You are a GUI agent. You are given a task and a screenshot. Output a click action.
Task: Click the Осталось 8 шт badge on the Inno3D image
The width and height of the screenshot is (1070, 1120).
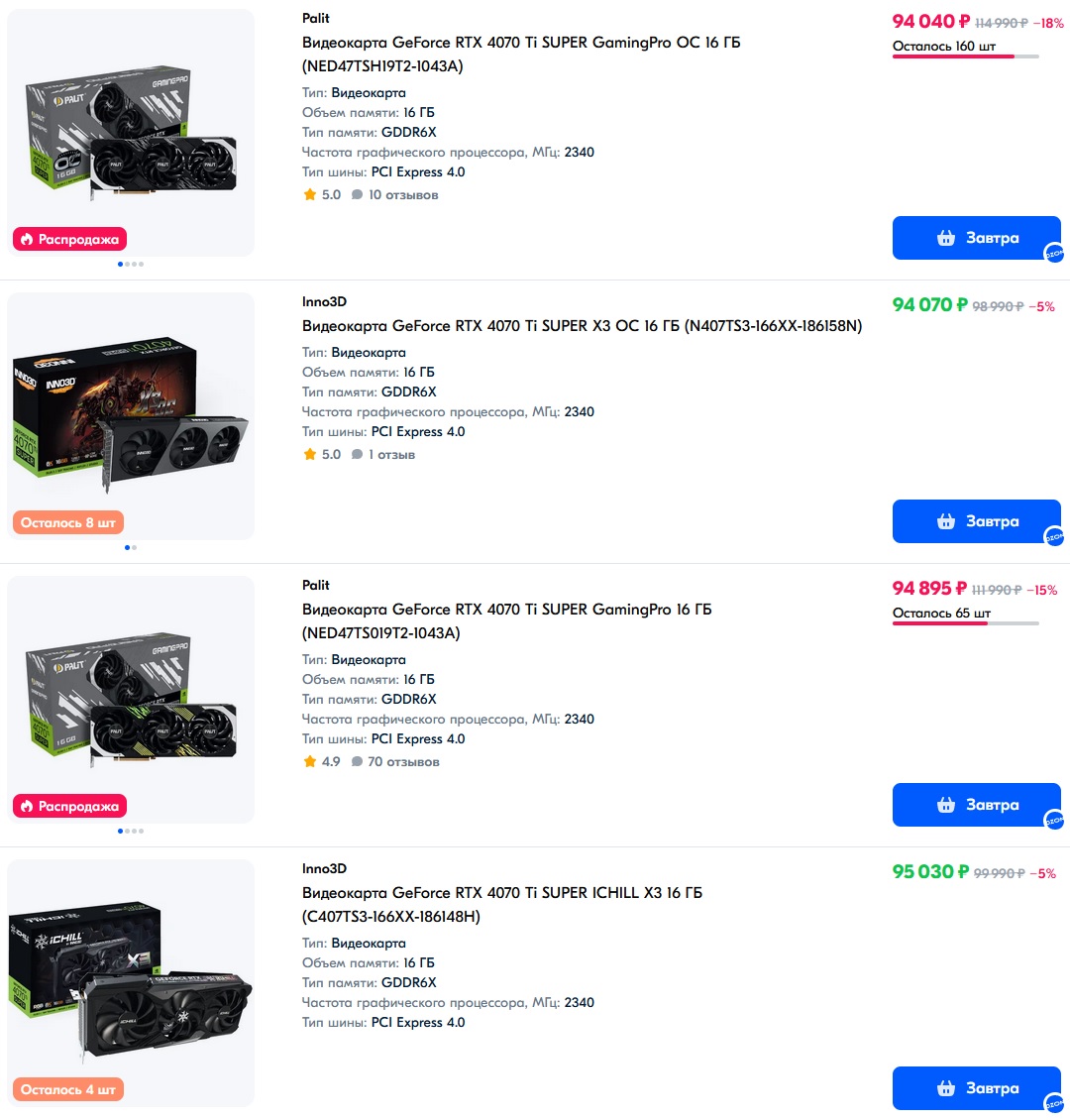(x=68, y=523)
